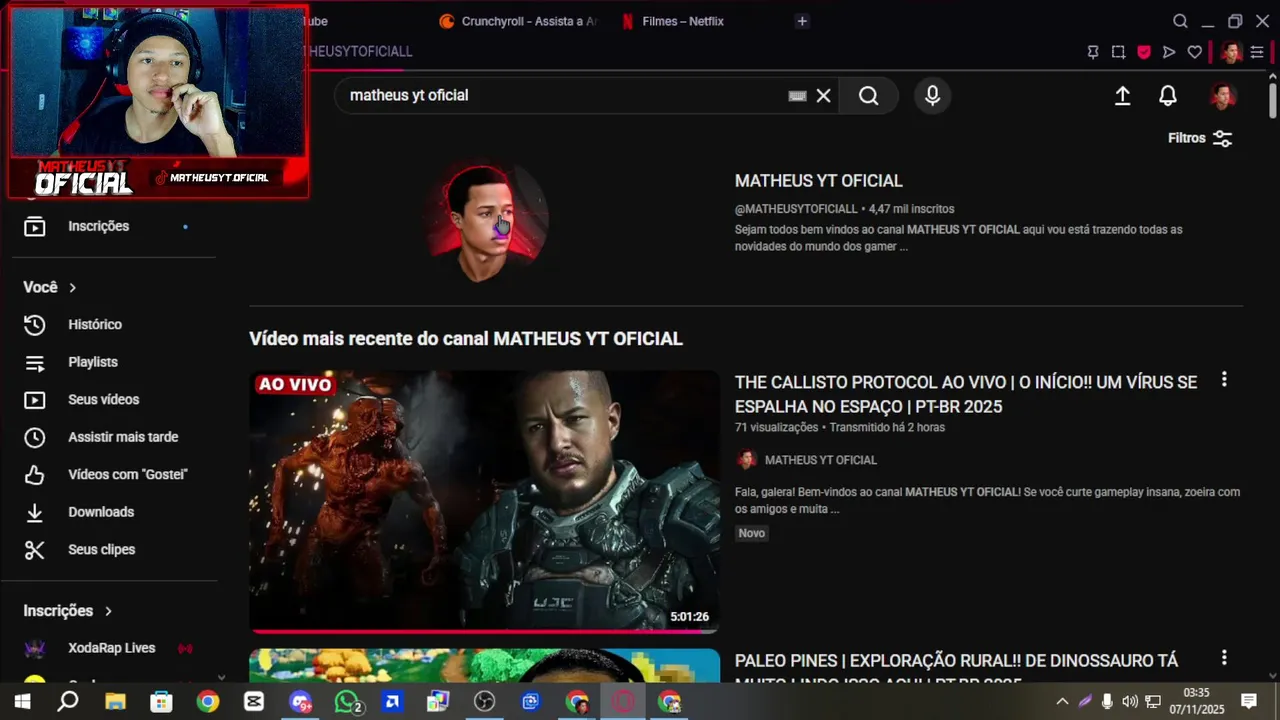Switch to the Filmes – Netflix tab
The width and height of the screenshot is (1280, 720).
(x=672, y=21)
